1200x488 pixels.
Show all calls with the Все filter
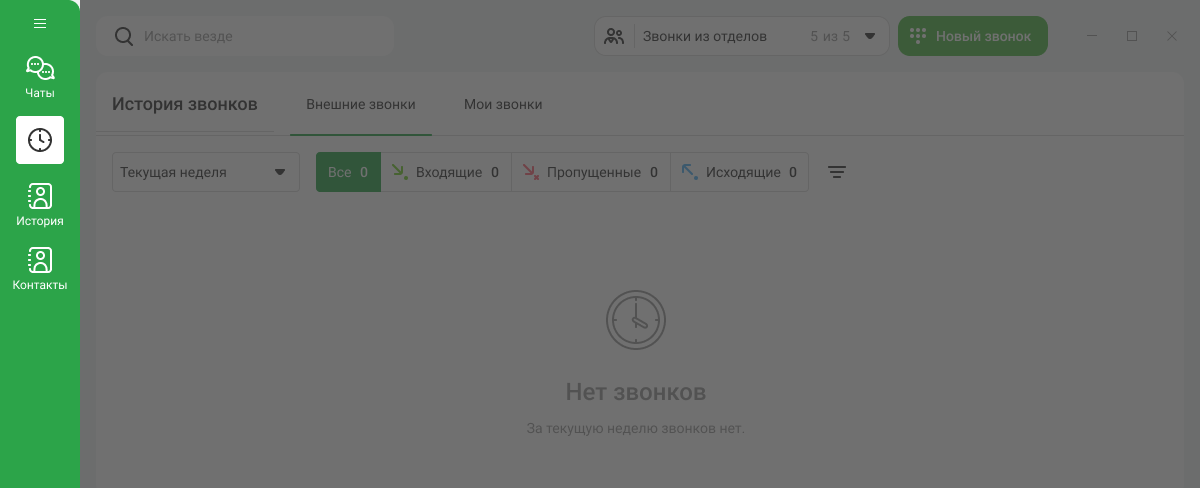(x=348, y=172)
